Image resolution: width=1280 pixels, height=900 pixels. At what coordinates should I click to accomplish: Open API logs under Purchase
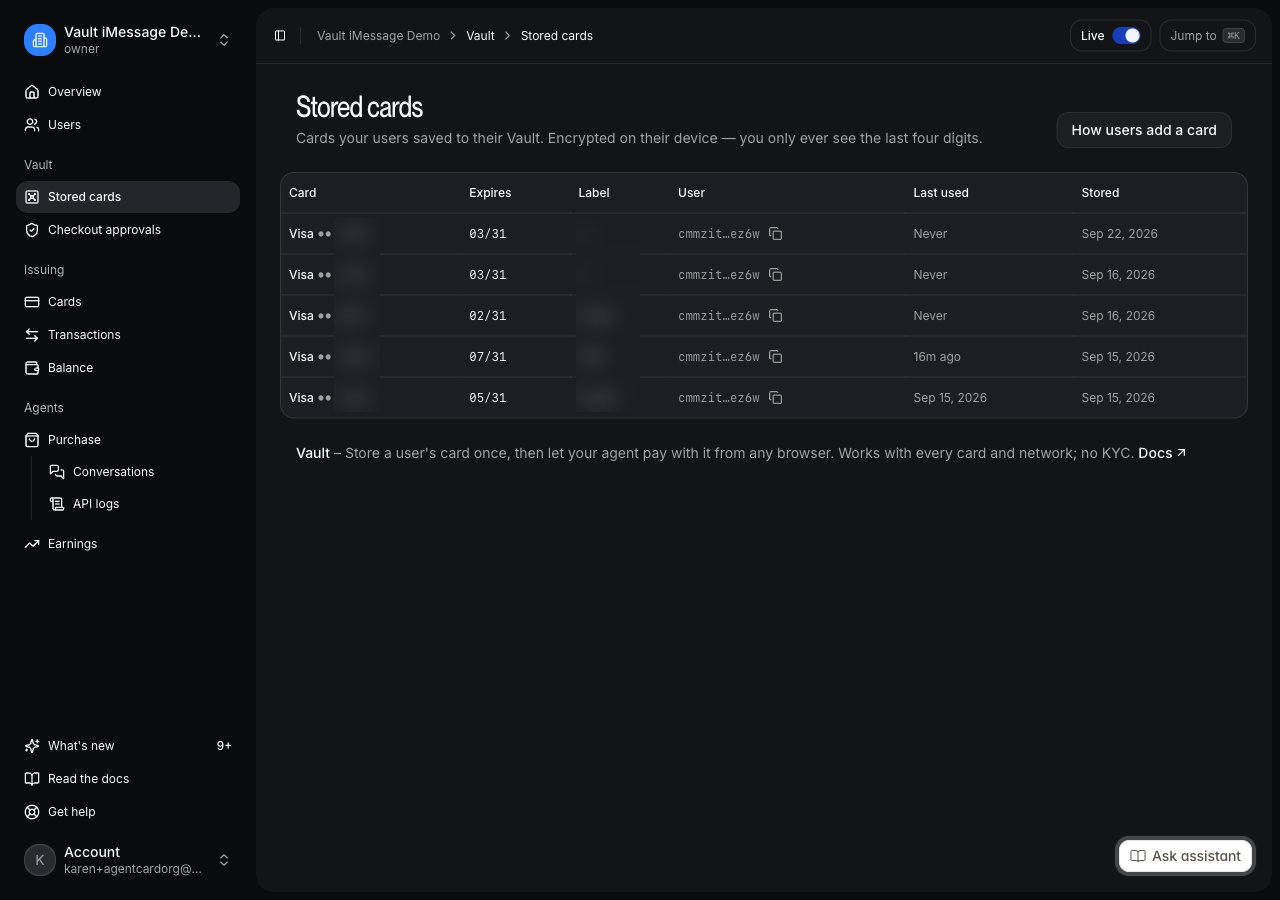pos(140,504)
